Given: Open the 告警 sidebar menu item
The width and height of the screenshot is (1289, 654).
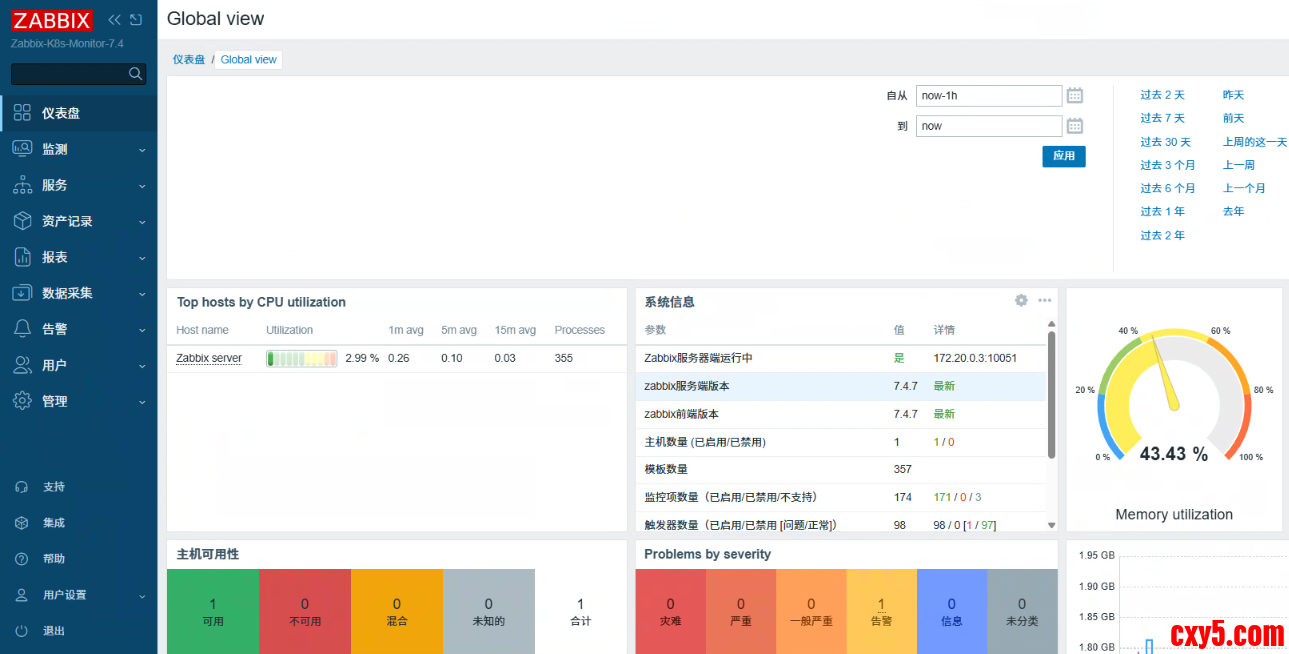Looking at the screenshot, I should click(x=55, y=329).
